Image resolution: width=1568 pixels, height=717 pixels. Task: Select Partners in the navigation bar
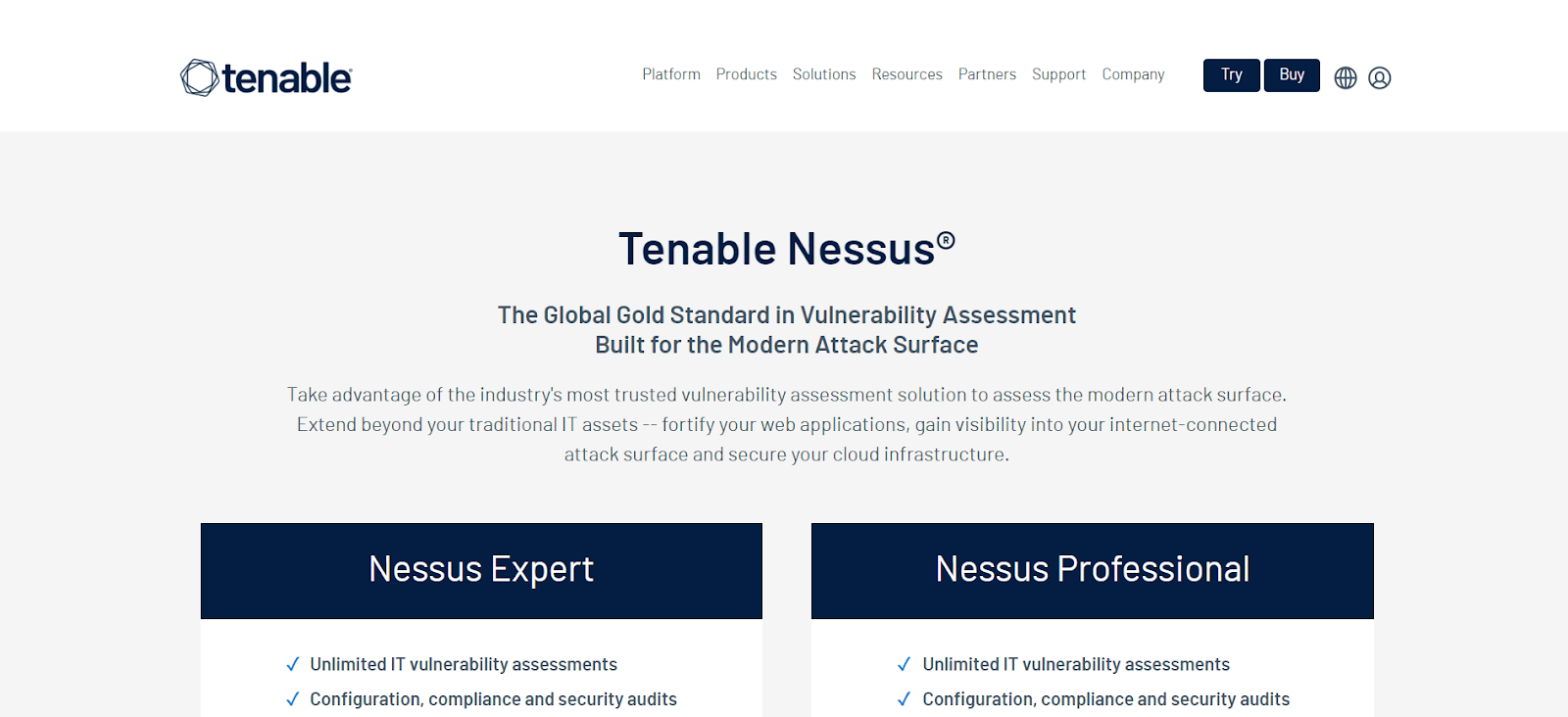987,74
